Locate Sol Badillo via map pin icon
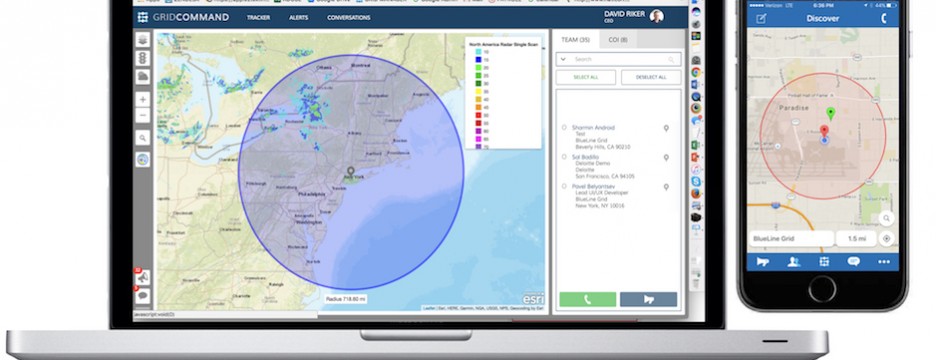This screenshot has height=360, width=936. tap(666, 158)
